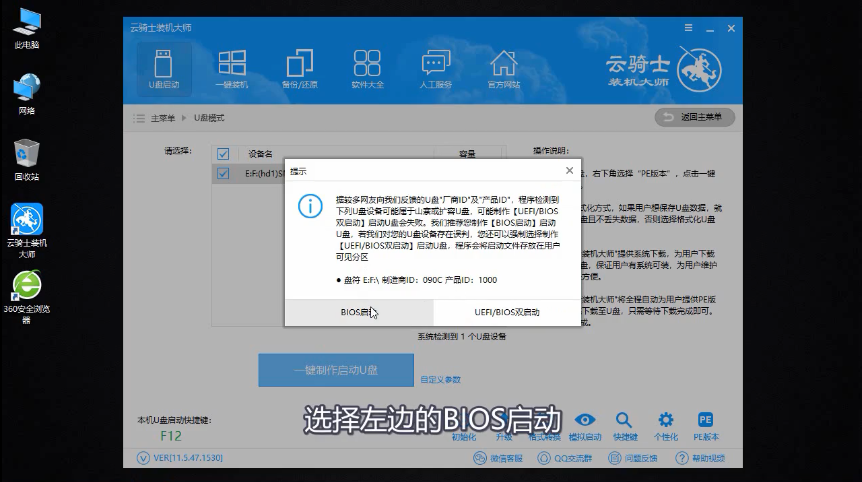Close the 提示 dialog with the X
Viewport: 862px width, 482px height.
click(x=570, y=170)
